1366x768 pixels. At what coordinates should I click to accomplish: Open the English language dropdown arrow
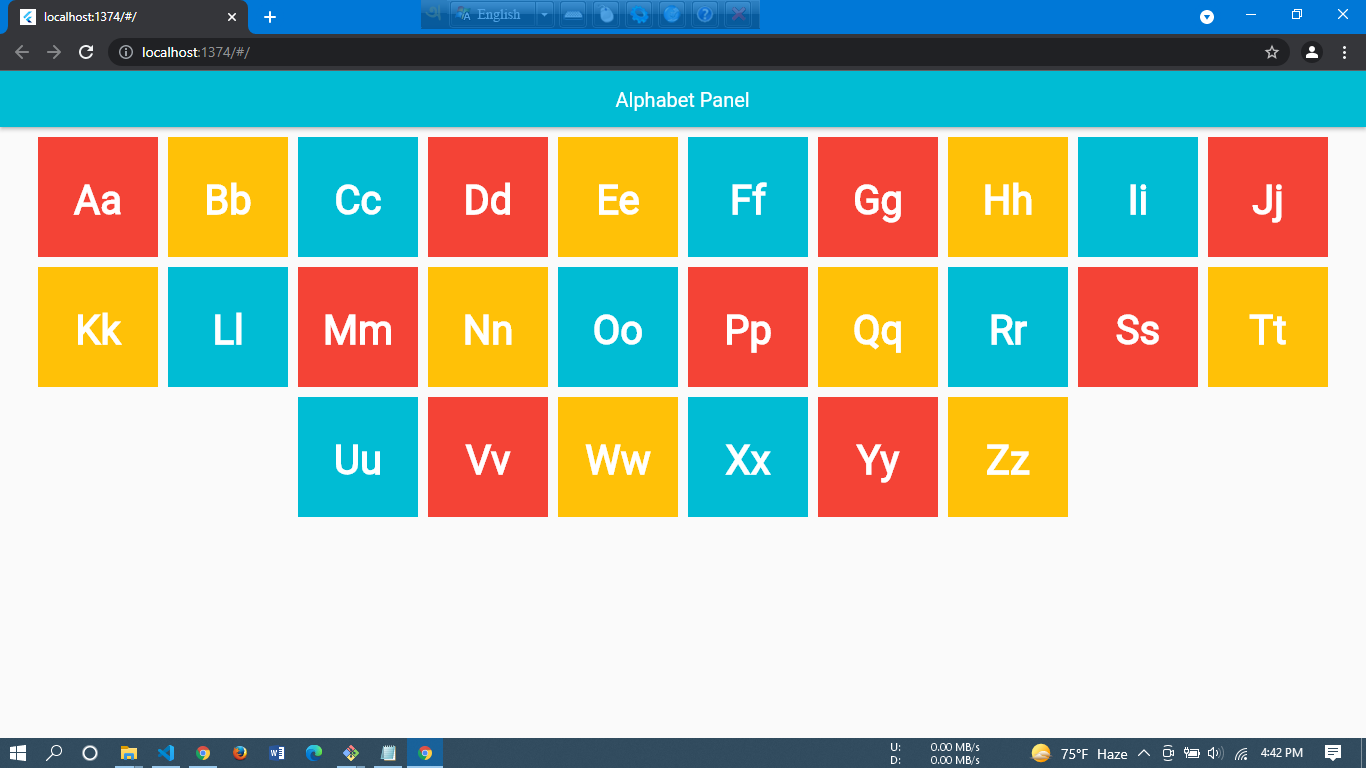pyautogui.click(x=544, y=14)
